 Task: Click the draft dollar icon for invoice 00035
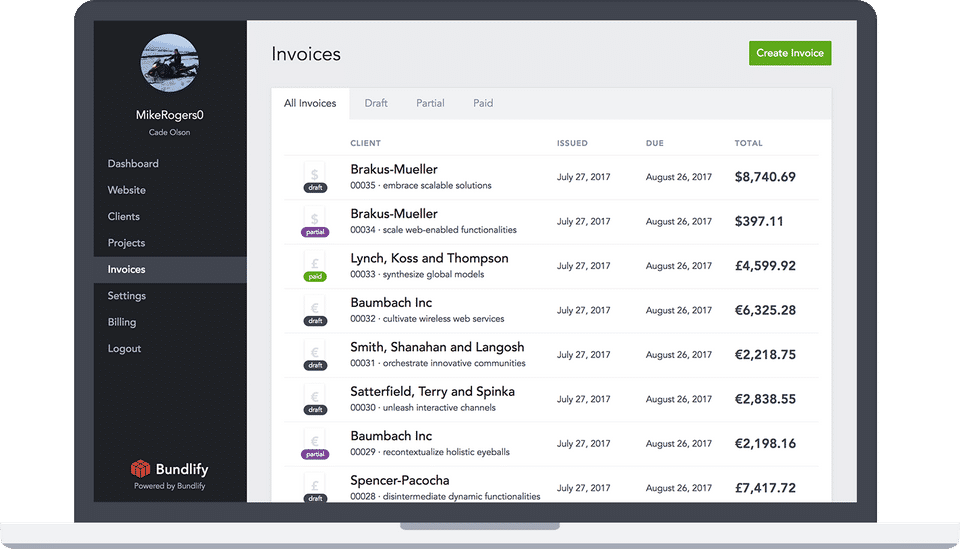(x=315, y=177)
